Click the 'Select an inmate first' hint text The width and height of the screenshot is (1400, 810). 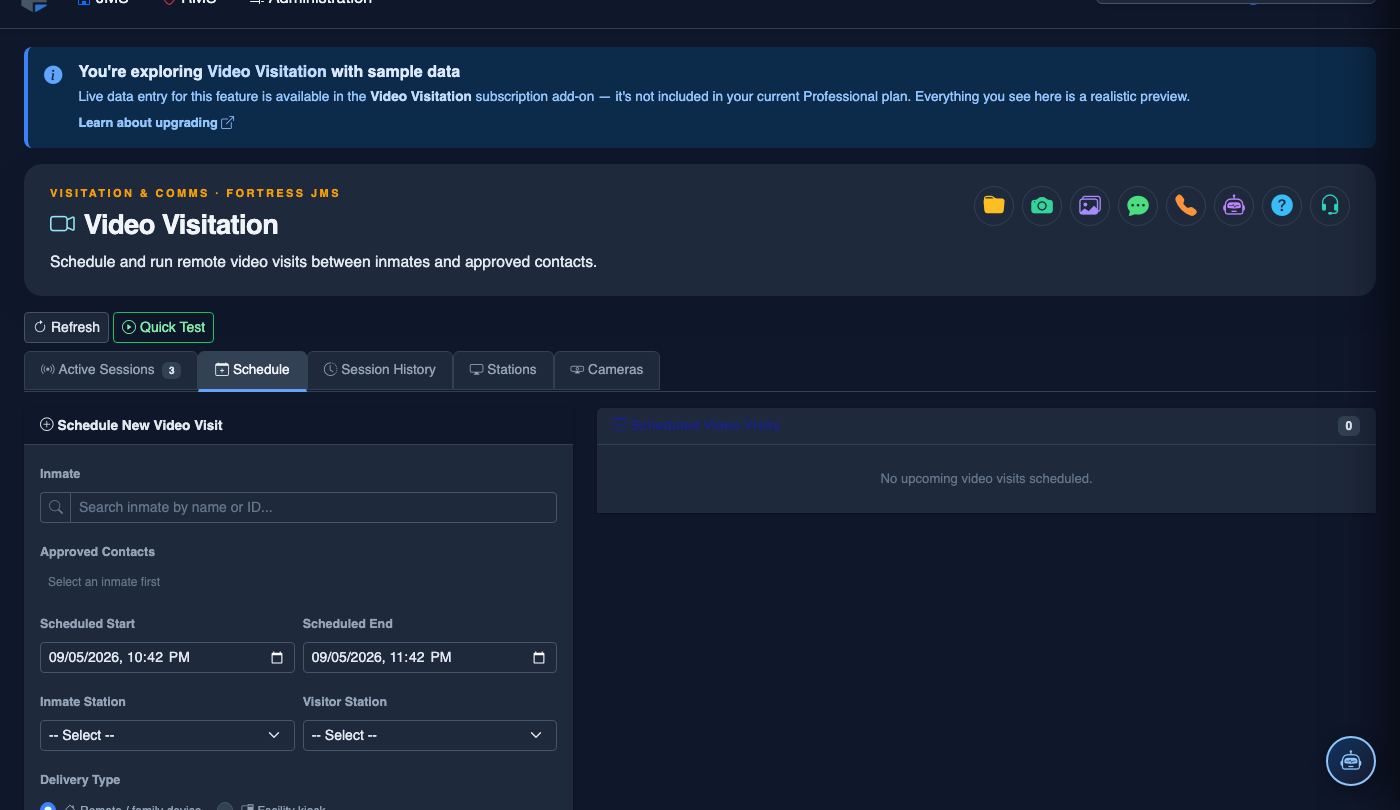[104, 582]
